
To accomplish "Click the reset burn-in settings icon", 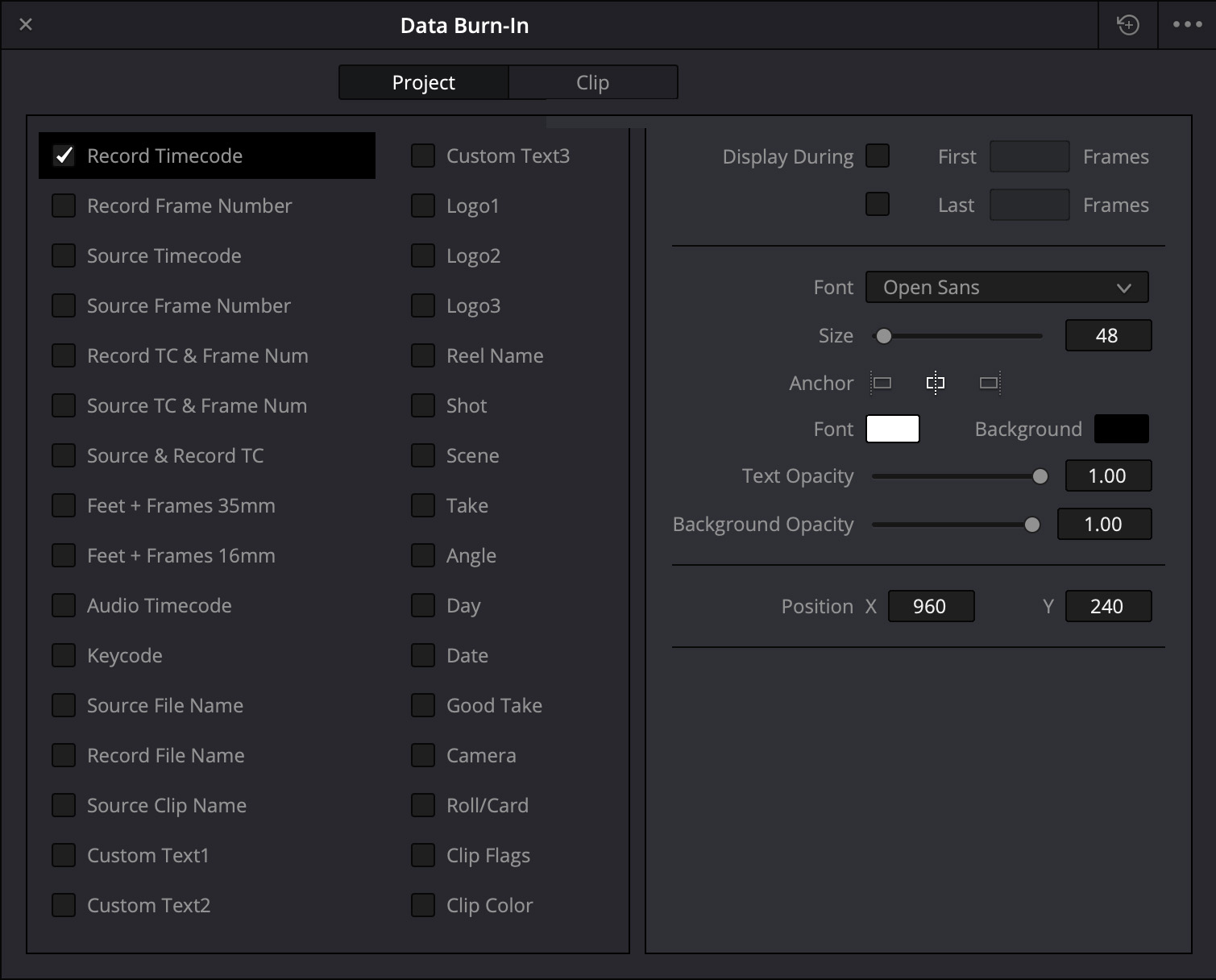I will click(x=1128, y=25).
